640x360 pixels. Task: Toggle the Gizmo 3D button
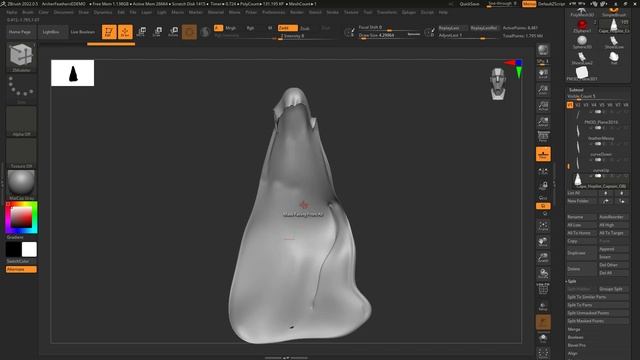[x=189, y=32]
